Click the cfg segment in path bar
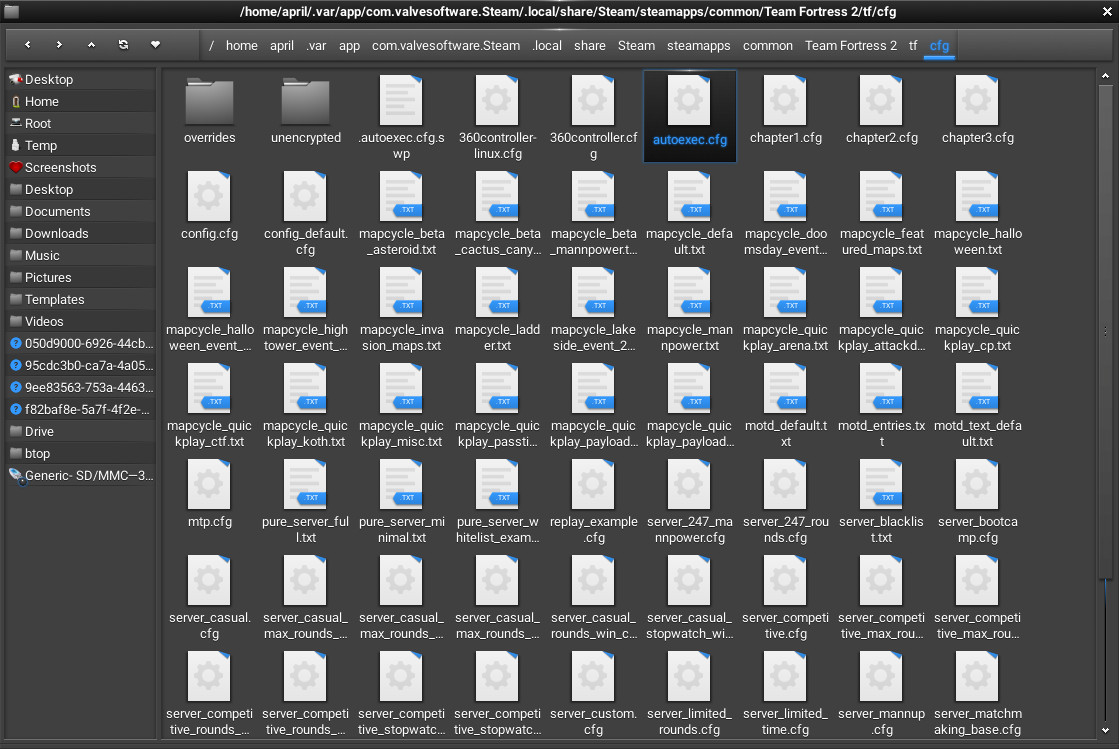The height and width of the screenshot is (749, 1119). tap(939, 46)
